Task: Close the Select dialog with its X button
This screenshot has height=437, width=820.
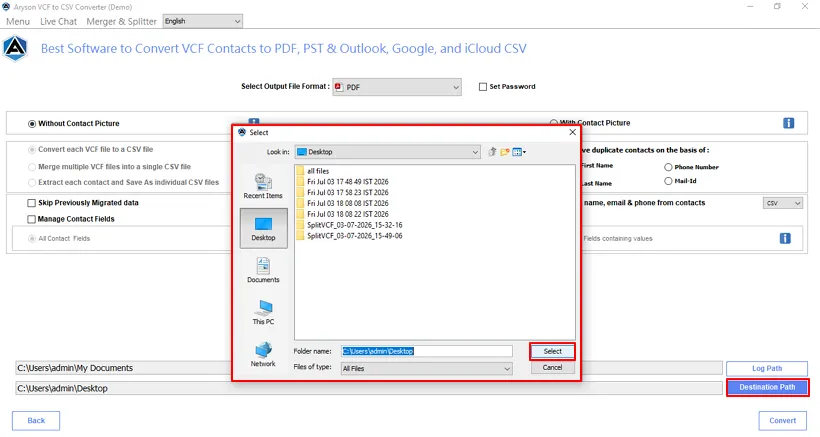Action: [573, 132]
